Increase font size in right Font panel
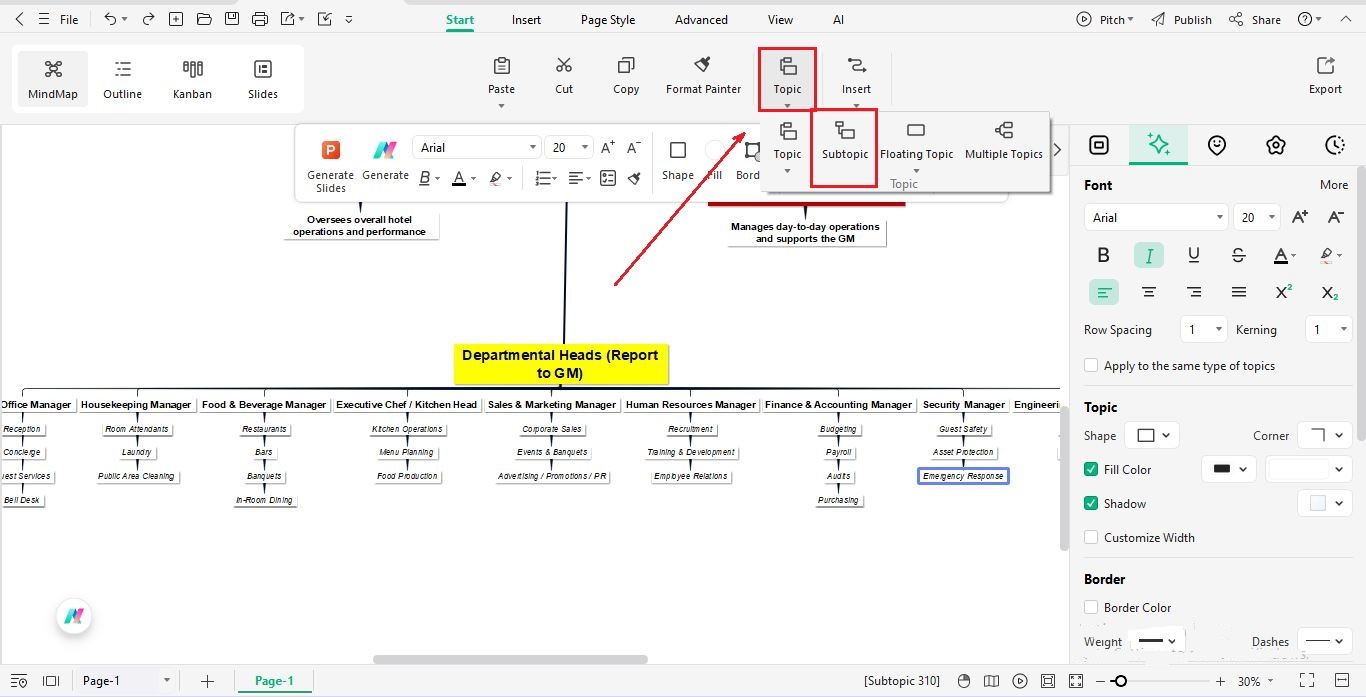This screenshot has width=1366, height=697. click(1300, 217)
